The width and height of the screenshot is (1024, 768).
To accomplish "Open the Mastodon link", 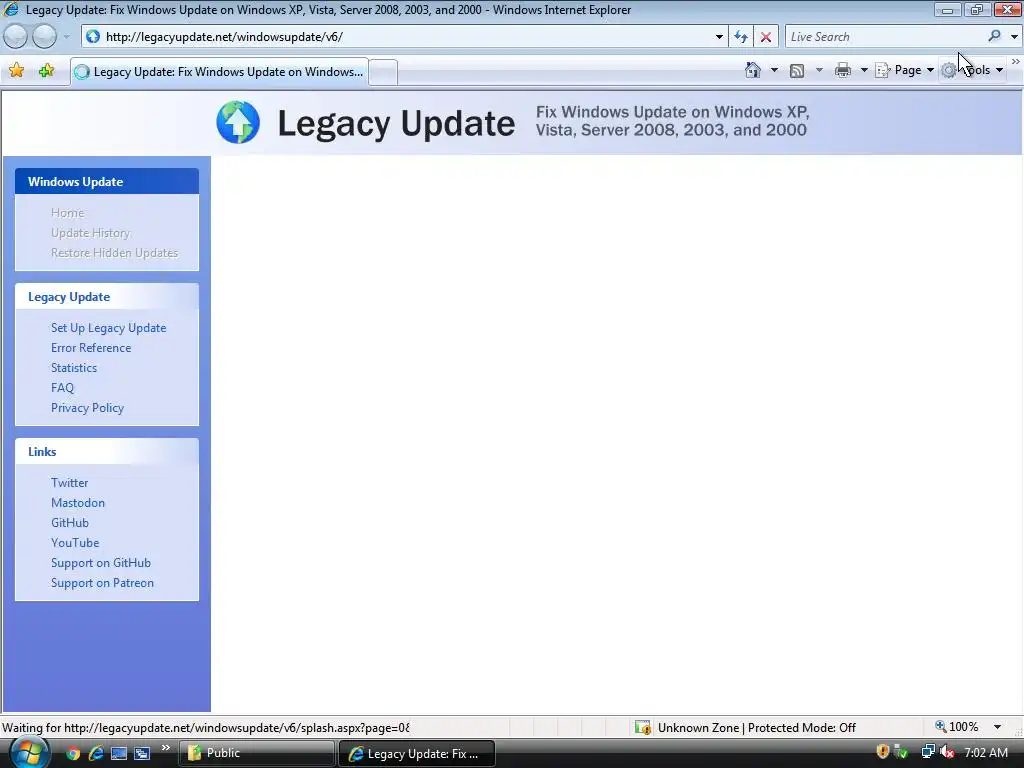I will tap(78, 503).
